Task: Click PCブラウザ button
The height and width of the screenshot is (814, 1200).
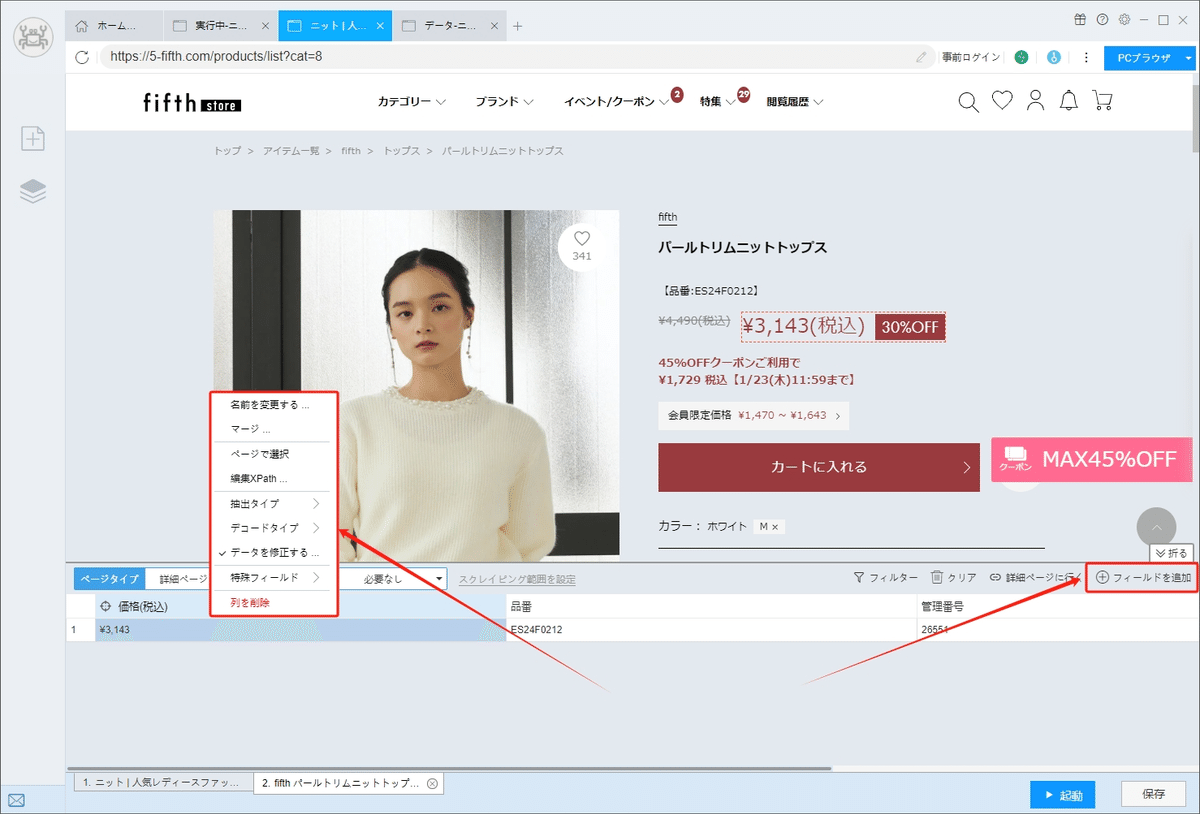Action: pos(1143,58)
